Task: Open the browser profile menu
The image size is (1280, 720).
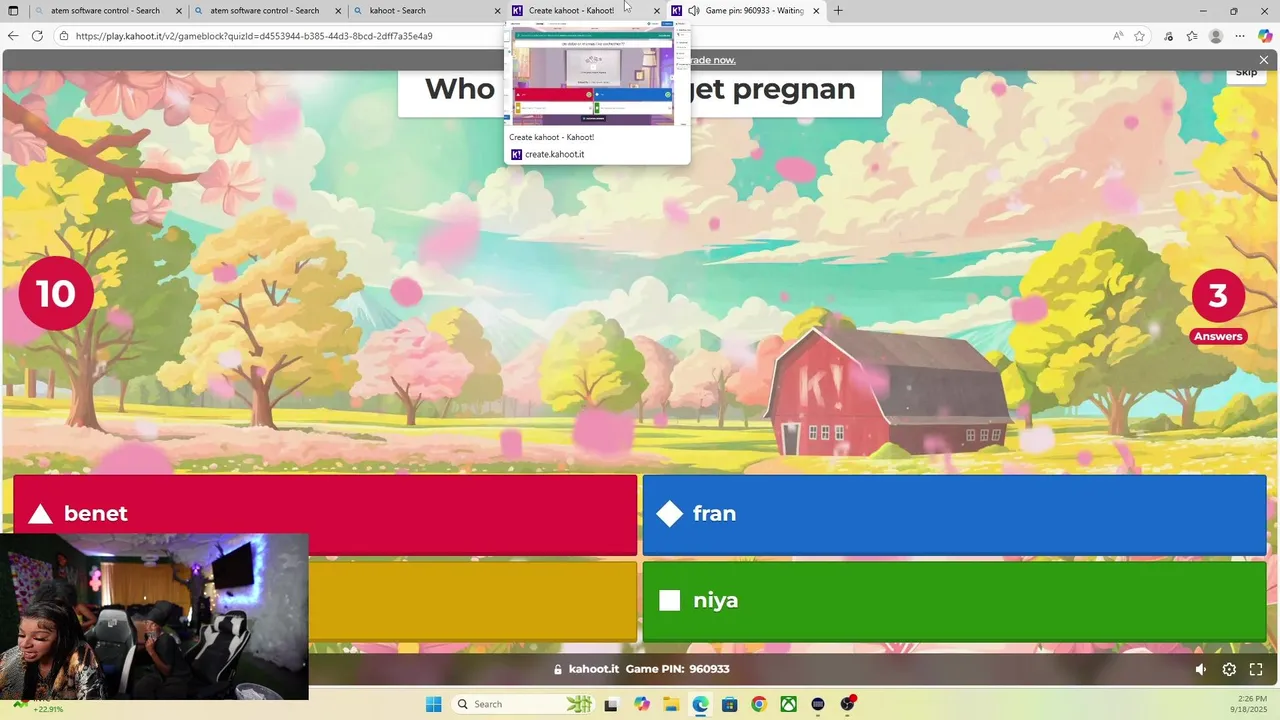Action: coord(1216,36)
